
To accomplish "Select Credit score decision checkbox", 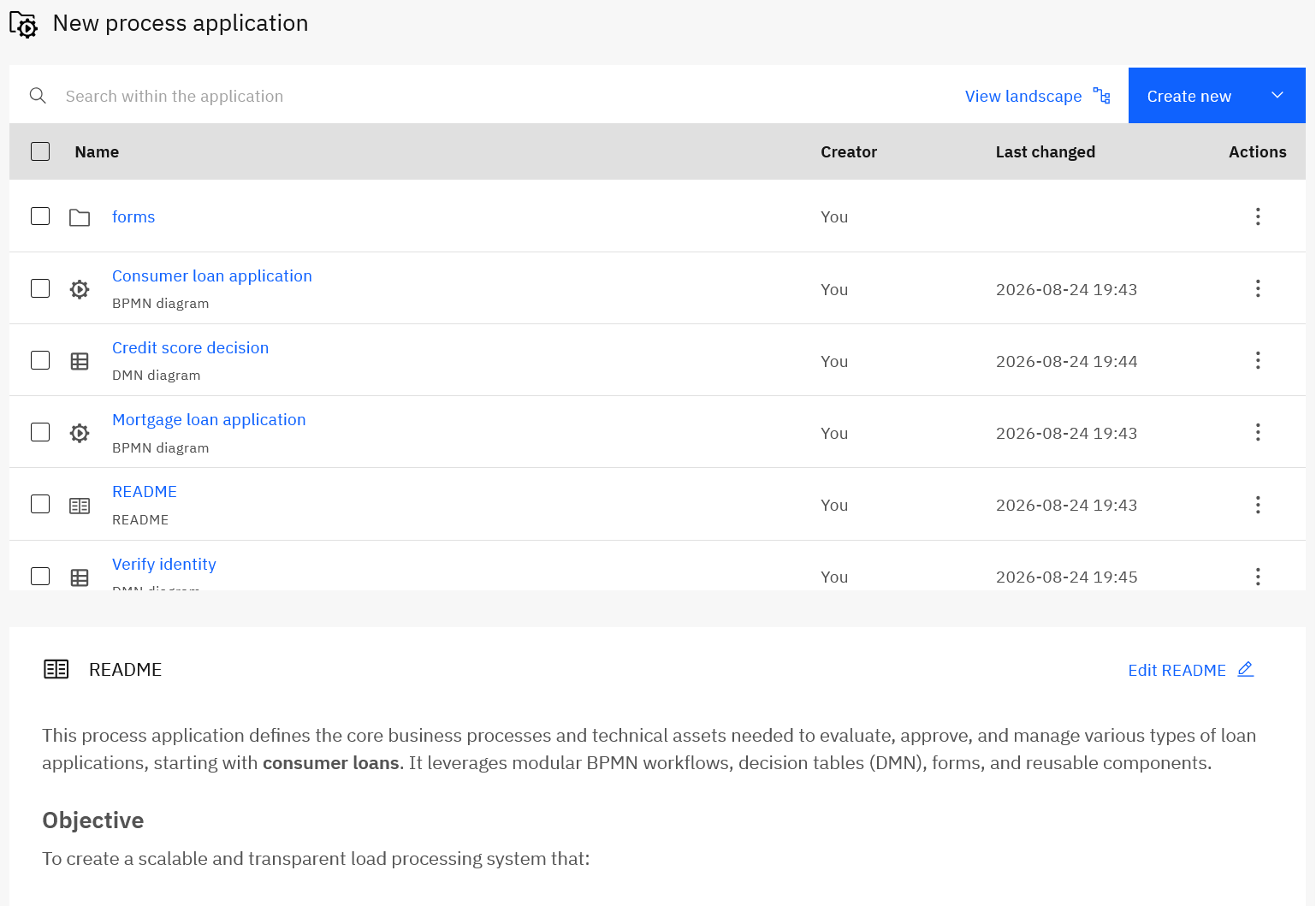I will [40, 360].
